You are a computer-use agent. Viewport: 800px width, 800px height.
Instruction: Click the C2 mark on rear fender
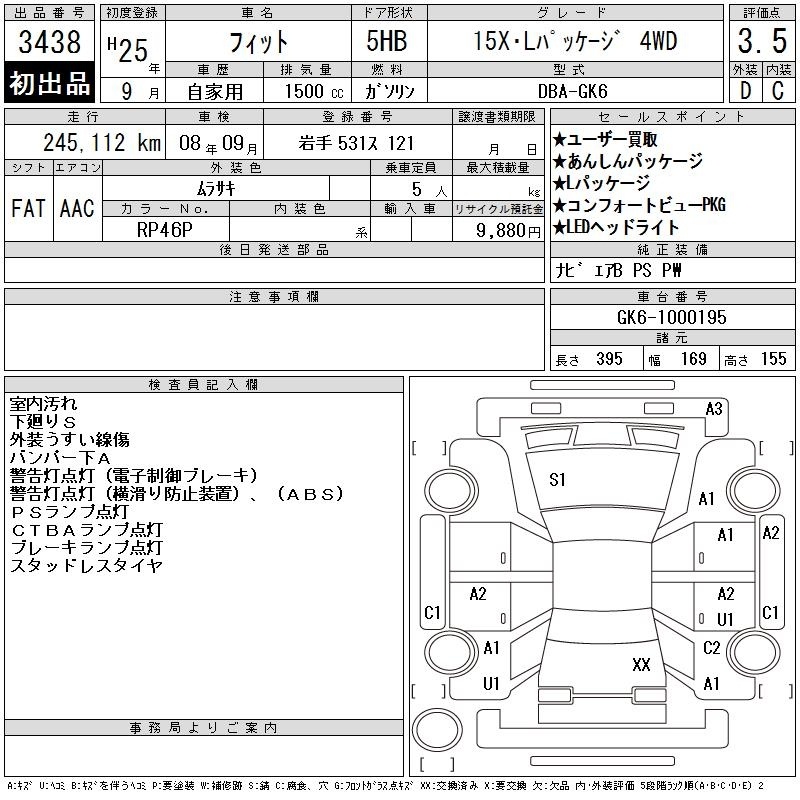pyautogui.click(x=712, y=647)
